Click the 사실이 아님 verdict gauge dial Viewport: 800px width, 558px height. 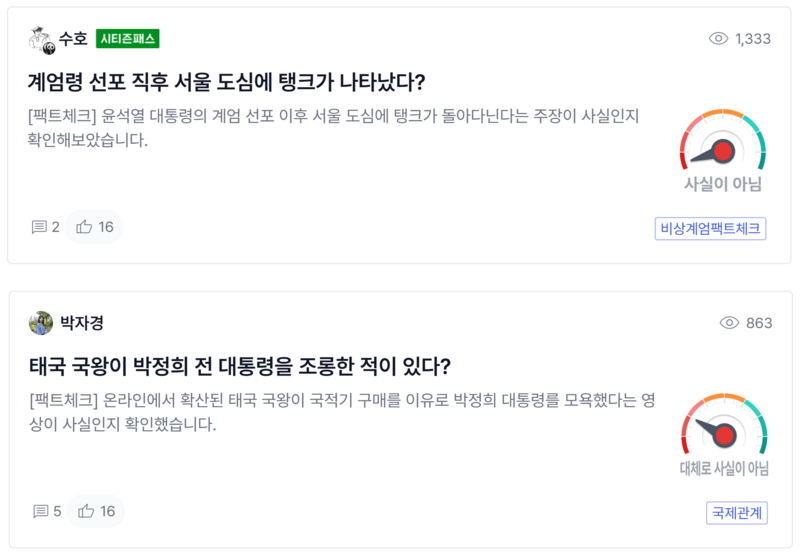tap(723, 143)
